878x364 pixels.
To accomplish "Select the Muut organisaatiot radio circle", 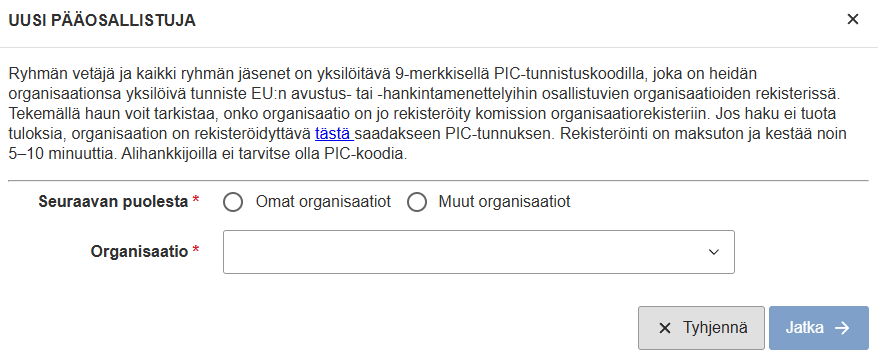I will click(417, 202).
